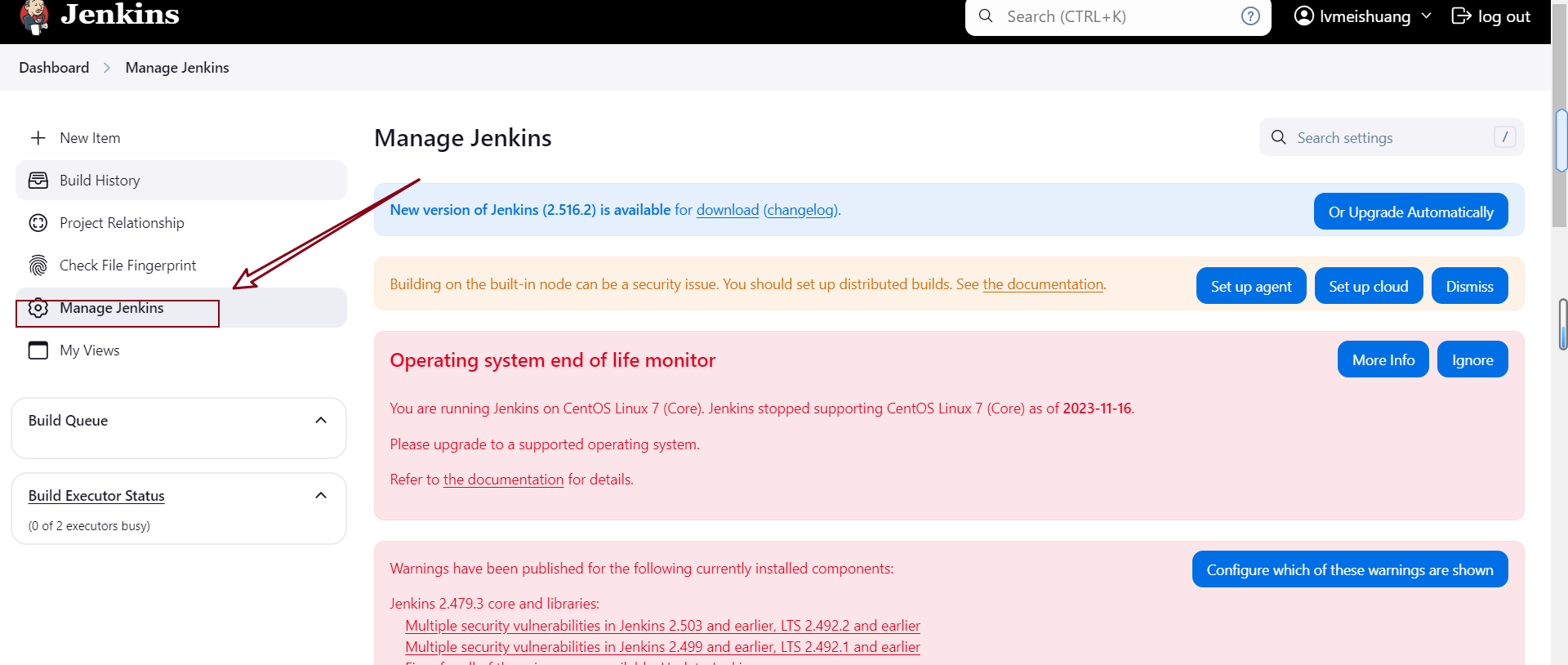Viewport: 1568px width, 665px height.
Task: Open vulnerabilities link for Jenkins 2.499 and earlier
Action: [x=662, y=647]
